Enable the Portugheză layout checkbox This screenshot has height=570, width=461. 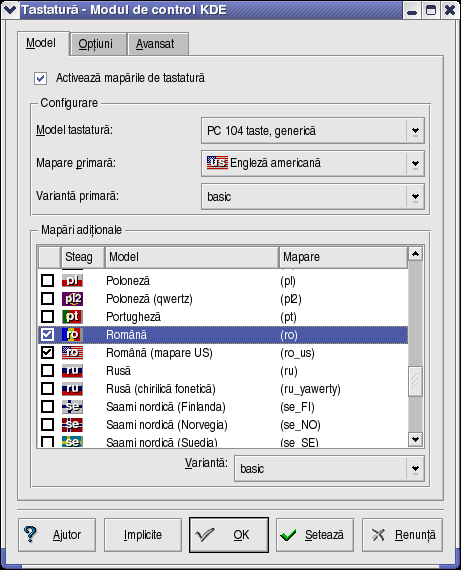click(x=47, y=316)
